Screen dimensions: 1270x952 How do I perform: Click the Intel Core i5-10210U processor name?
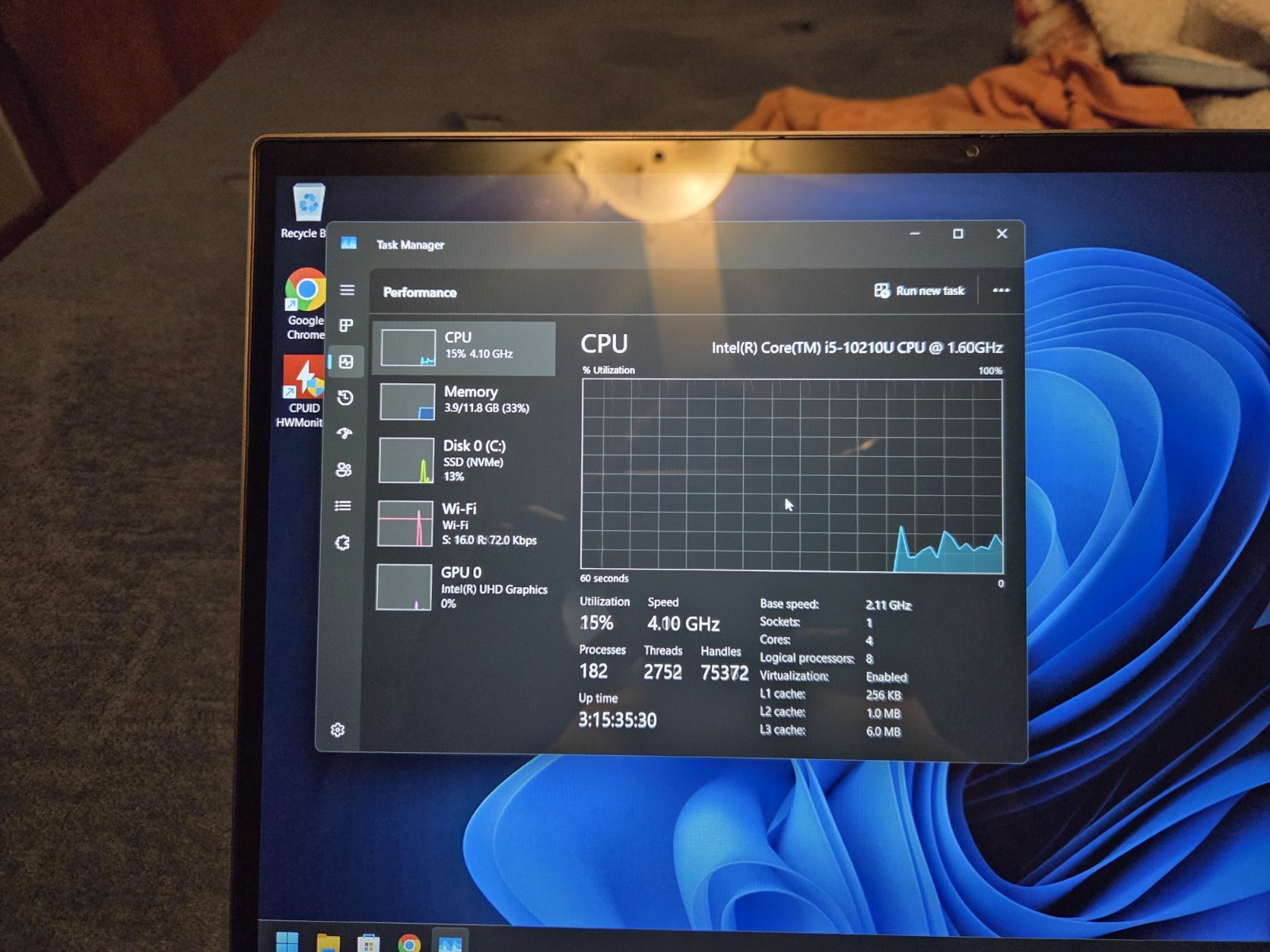pos(857,347)
